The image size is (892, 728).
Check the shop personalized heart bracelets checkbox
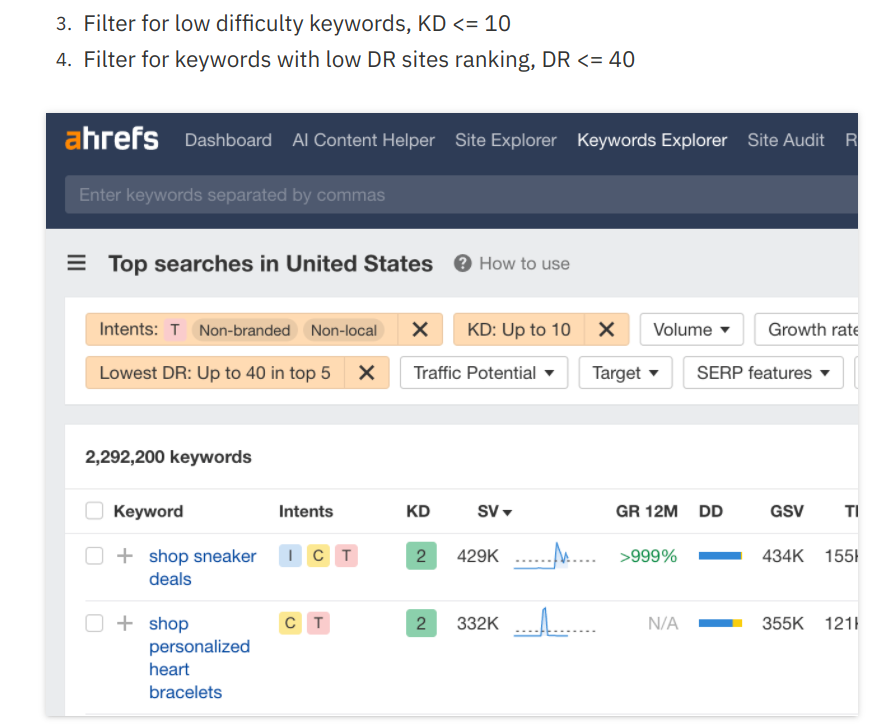click(94, 623)
